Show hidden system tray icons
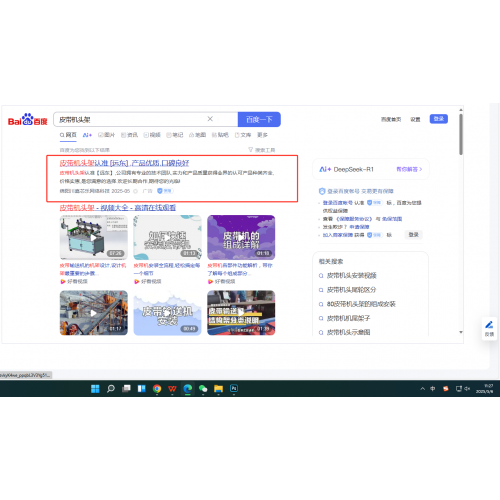The height and width of the screenshot is (500, 500). pos(423,389)
